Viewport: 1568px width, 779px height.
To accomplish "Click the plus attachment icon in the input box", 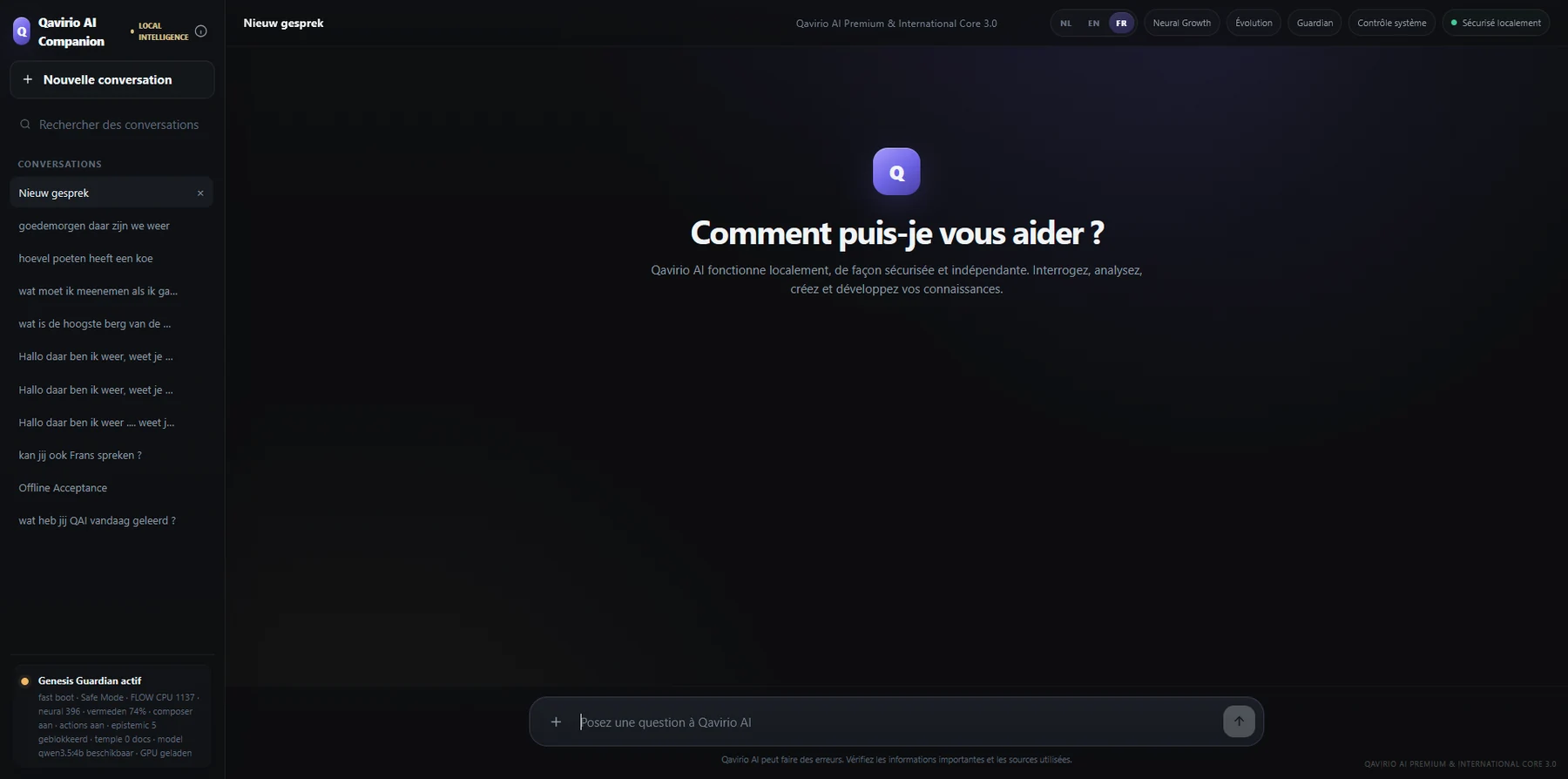I will [556, 721].
